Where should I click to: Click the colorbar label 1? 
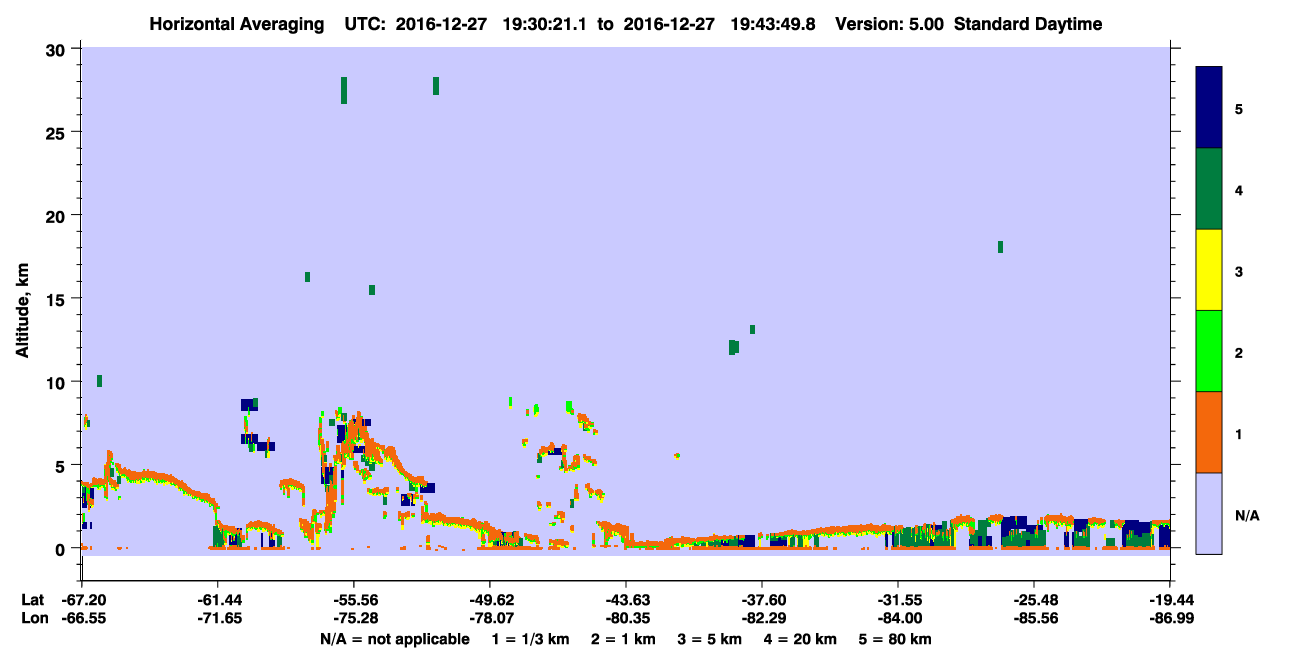pyautogui.click(x=1239, y=433)
